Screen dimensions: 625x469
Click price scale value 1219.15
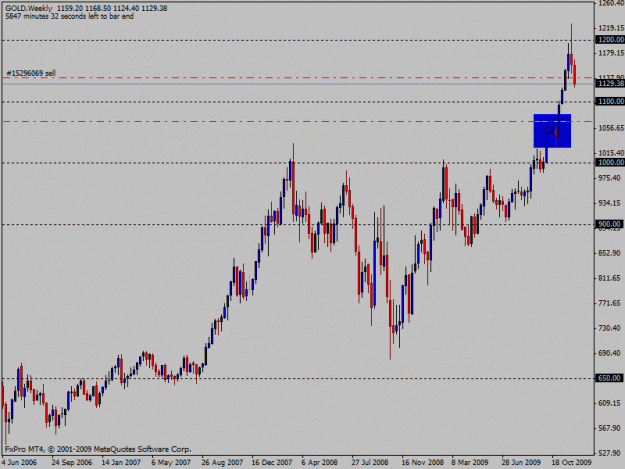pos(611,28)
